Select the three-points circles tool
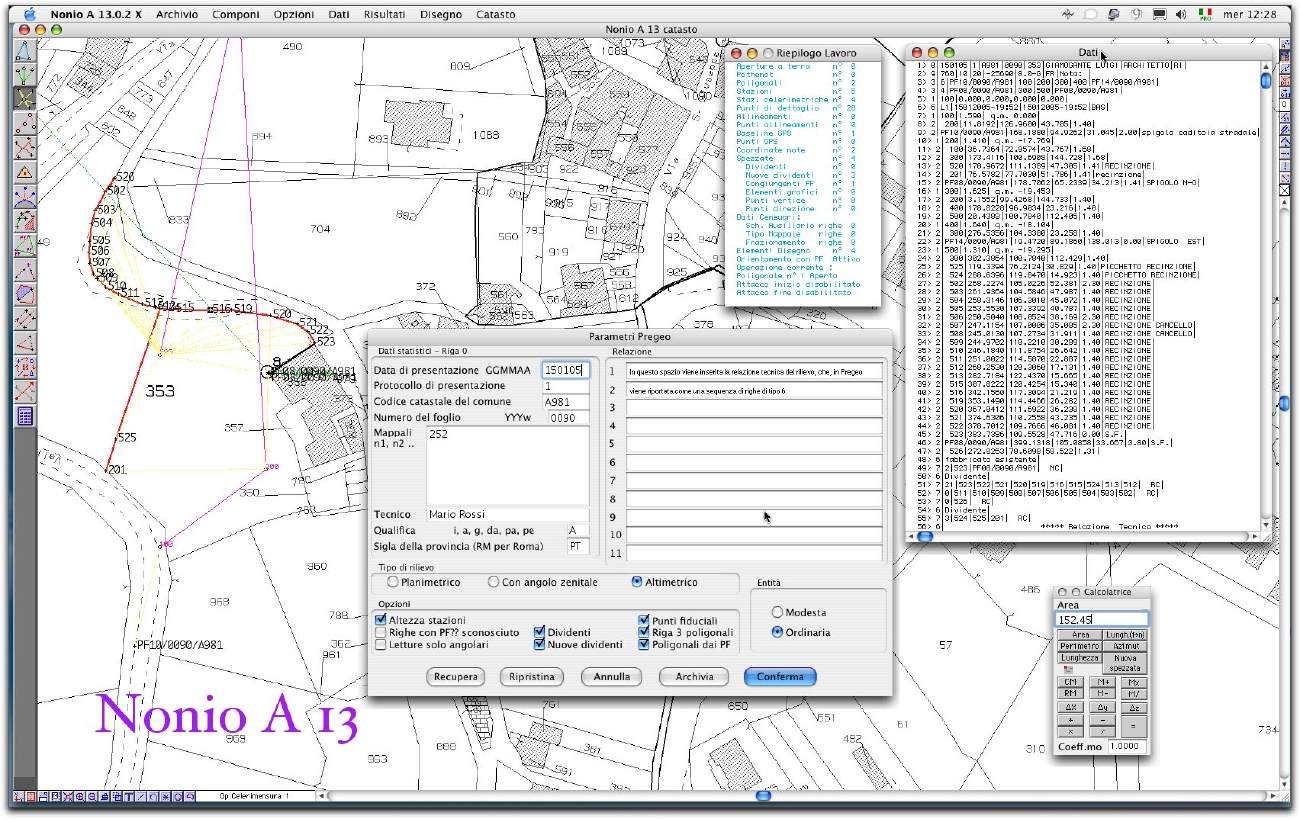 (23, 121)
